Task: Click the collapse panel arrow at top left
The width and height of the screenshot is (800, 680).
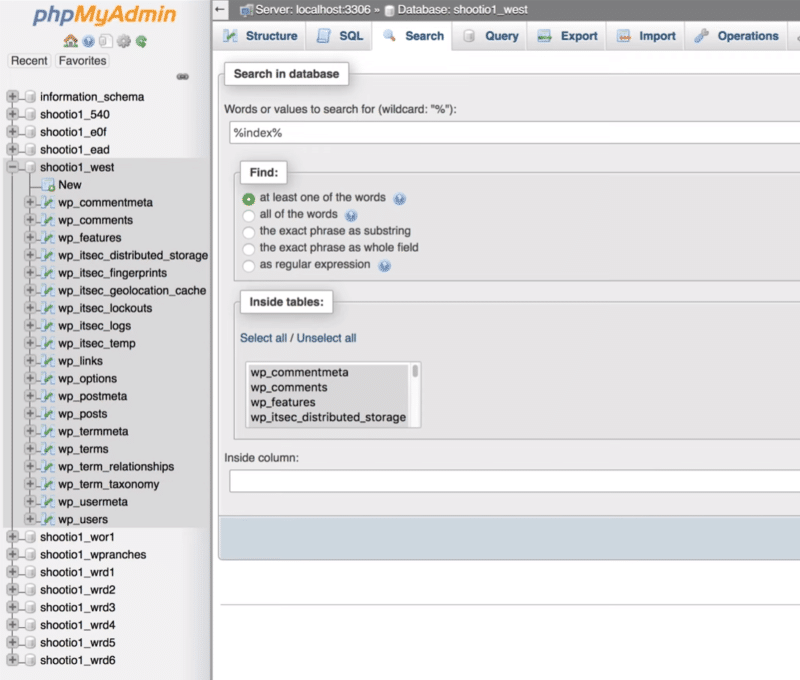Action: [220, 9]
